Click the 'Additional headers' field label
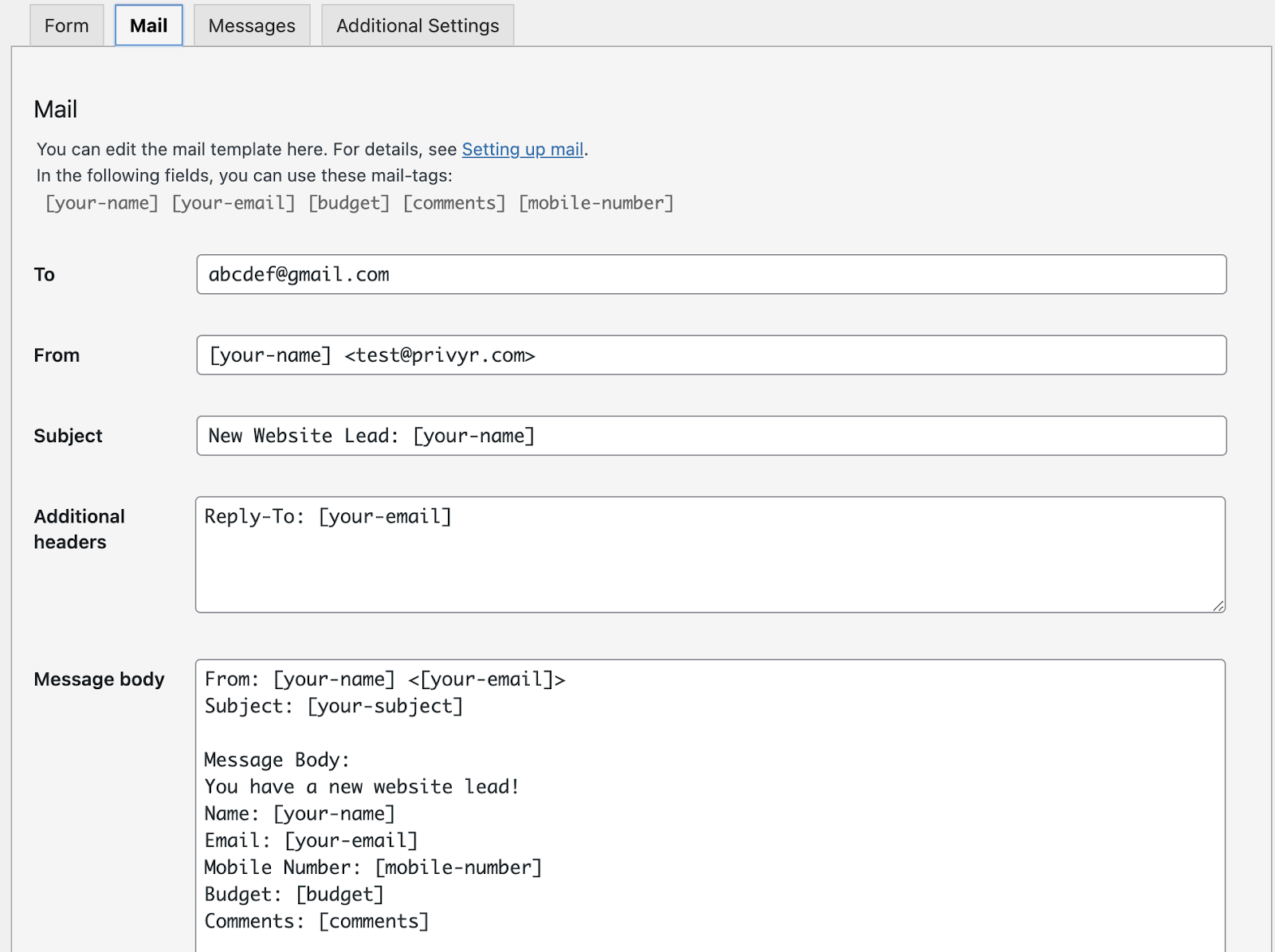This screenshot has height=952, width=1275. click(79, 529)
